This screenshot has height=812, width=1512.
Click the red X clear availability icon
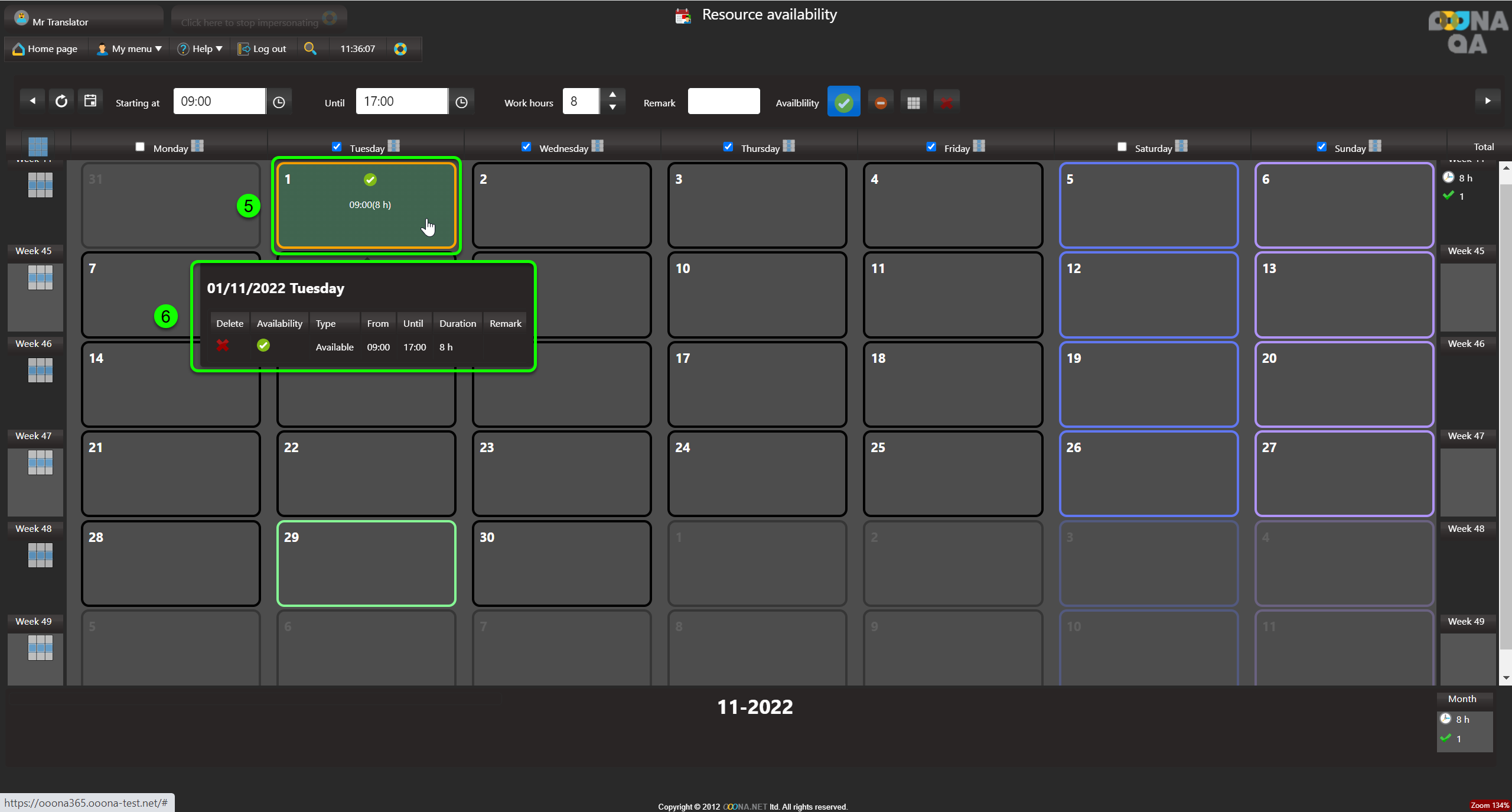click(946, 103)
